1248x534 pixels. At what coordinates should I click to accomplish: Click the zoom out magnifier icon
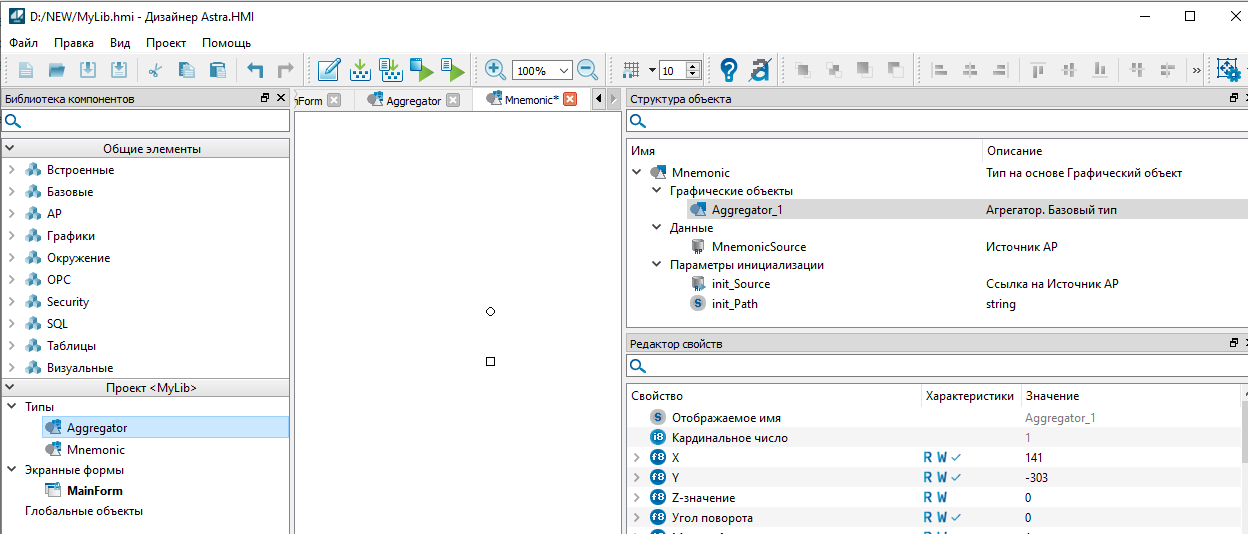click(587, 70)
